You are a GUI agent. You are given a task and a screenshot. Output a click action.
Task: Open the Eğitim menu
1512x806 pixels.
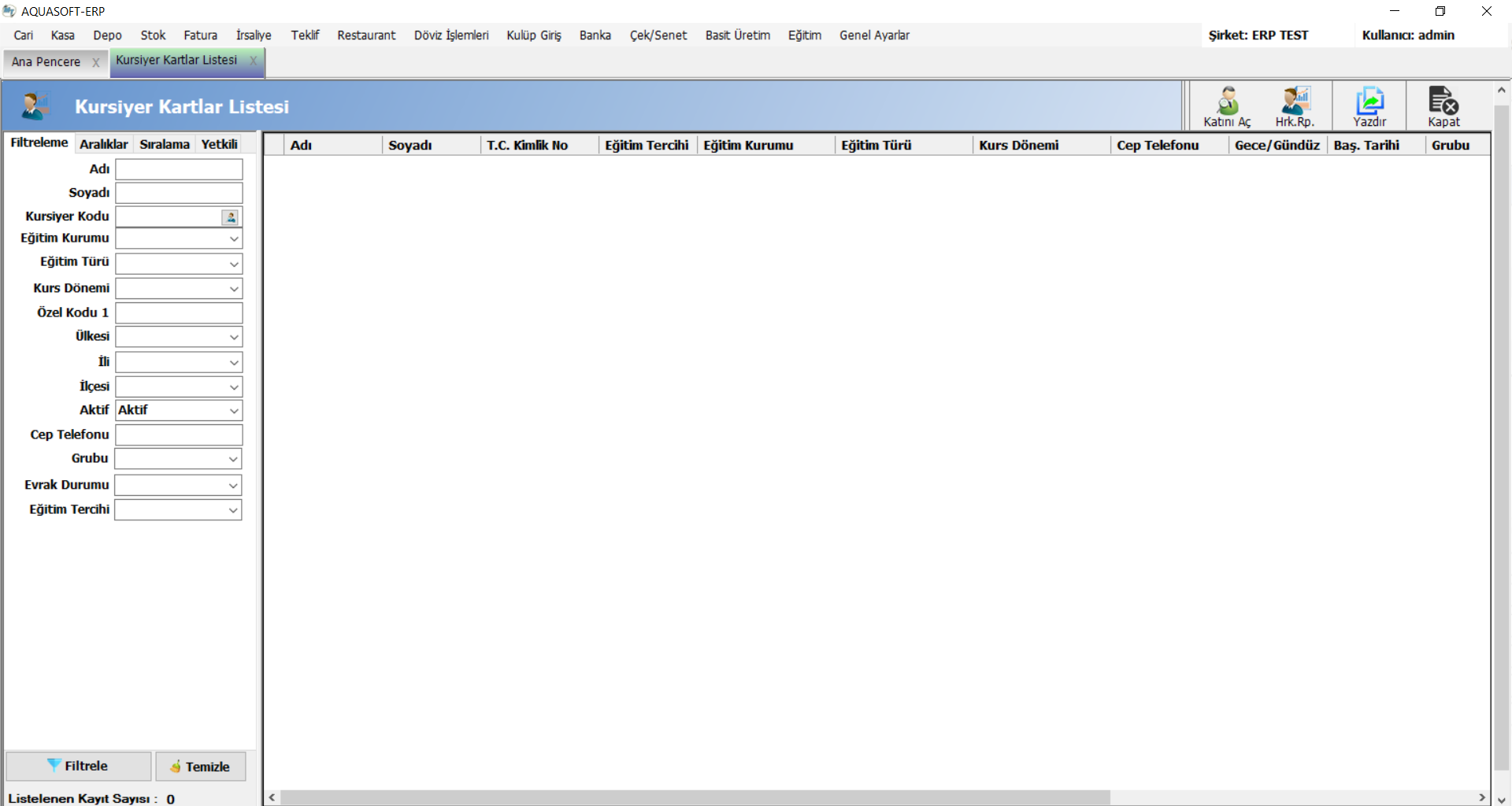point(804,35)
